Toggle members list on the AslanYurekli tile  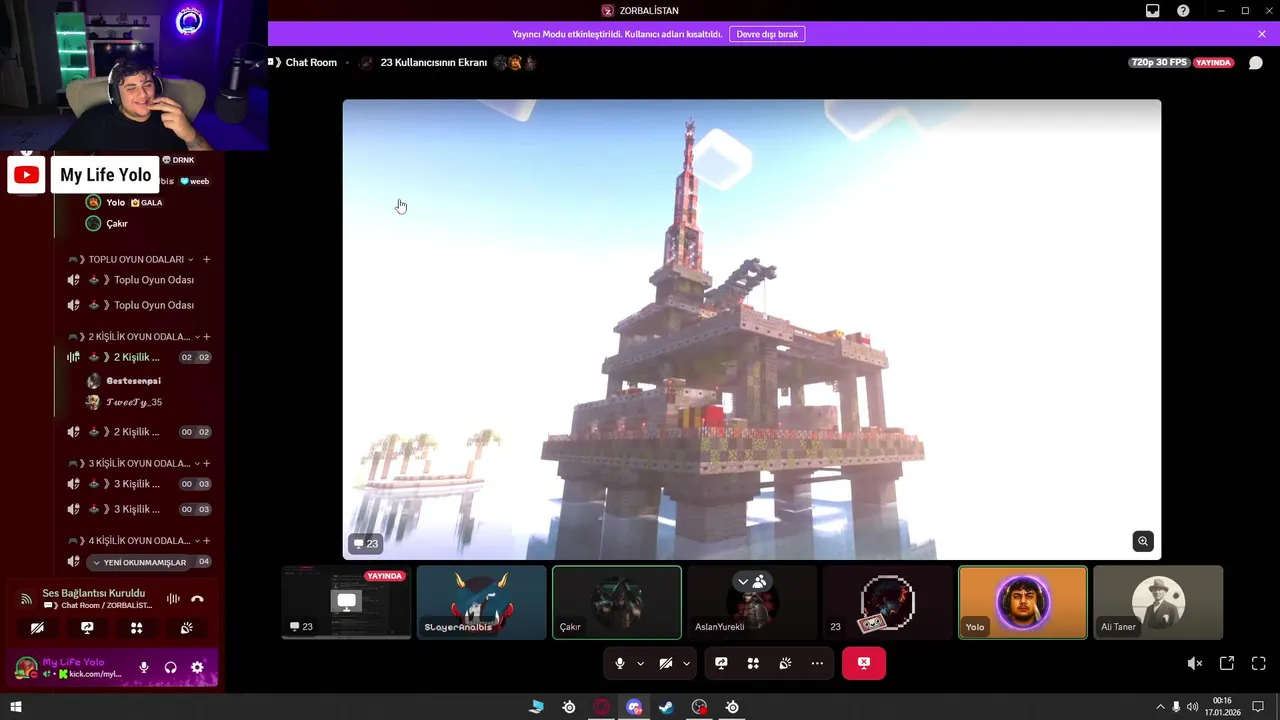coord(751,581)
